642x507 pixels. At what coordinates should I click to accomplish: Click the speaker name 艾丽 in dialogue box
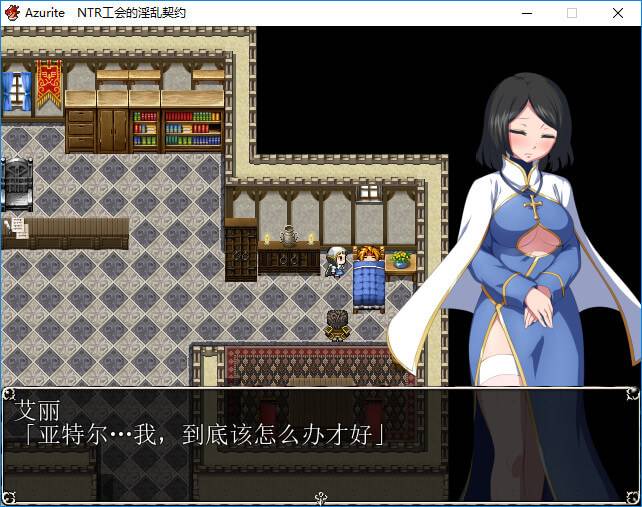click(34, 410)
